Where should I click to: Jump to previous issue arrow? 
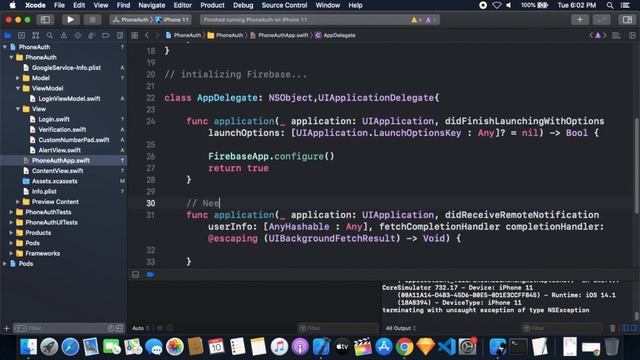pyautogui.click(x=591, y=36)
